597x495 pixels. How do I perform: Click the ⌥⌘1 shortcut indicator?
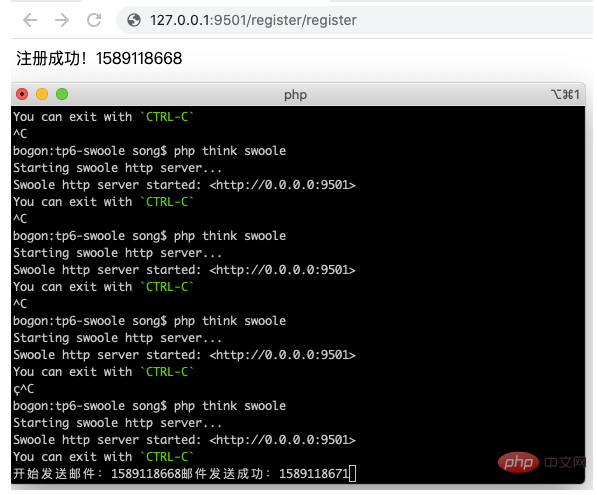tap(565, 94)
